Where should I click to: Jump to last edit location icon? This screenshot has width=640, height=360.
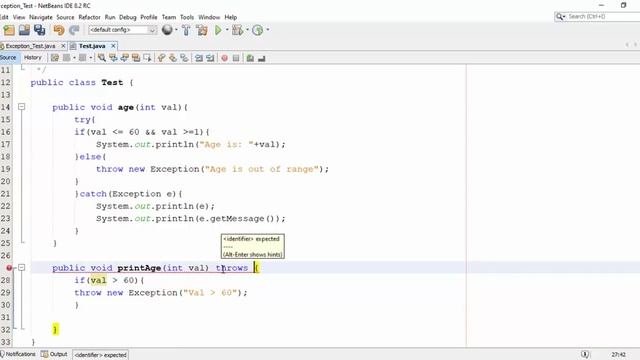pos(55,58)
